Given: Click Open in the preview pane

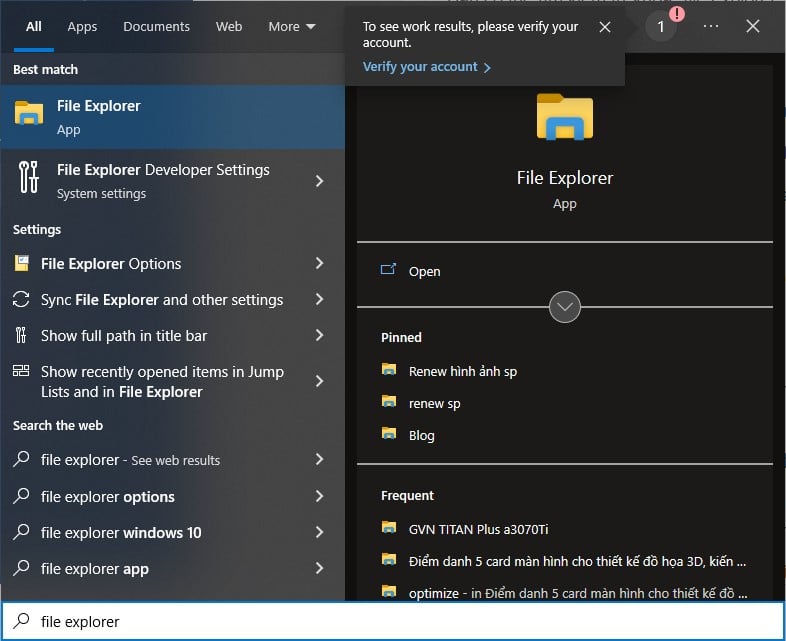Looking at the screenshot, I should (x=425, y=271).
